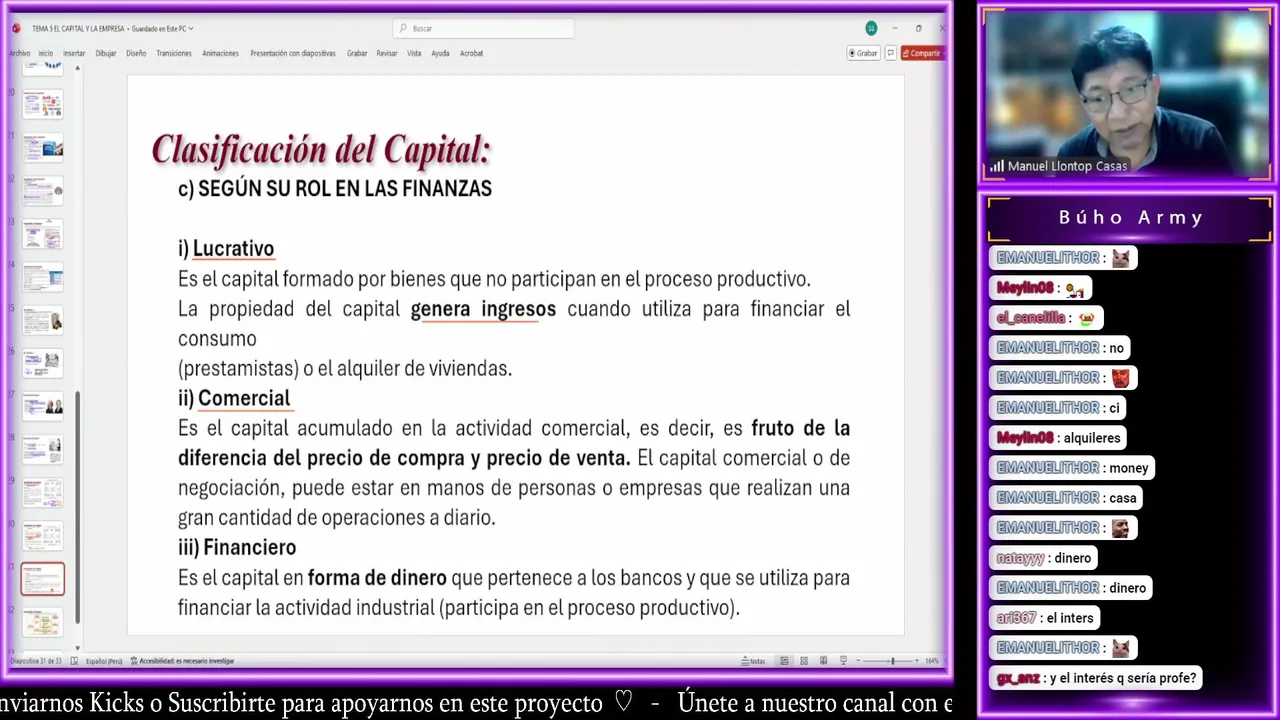Start slideshow from the status bar icon
This screenshot has height=720, width=1280.
point(843,661)
